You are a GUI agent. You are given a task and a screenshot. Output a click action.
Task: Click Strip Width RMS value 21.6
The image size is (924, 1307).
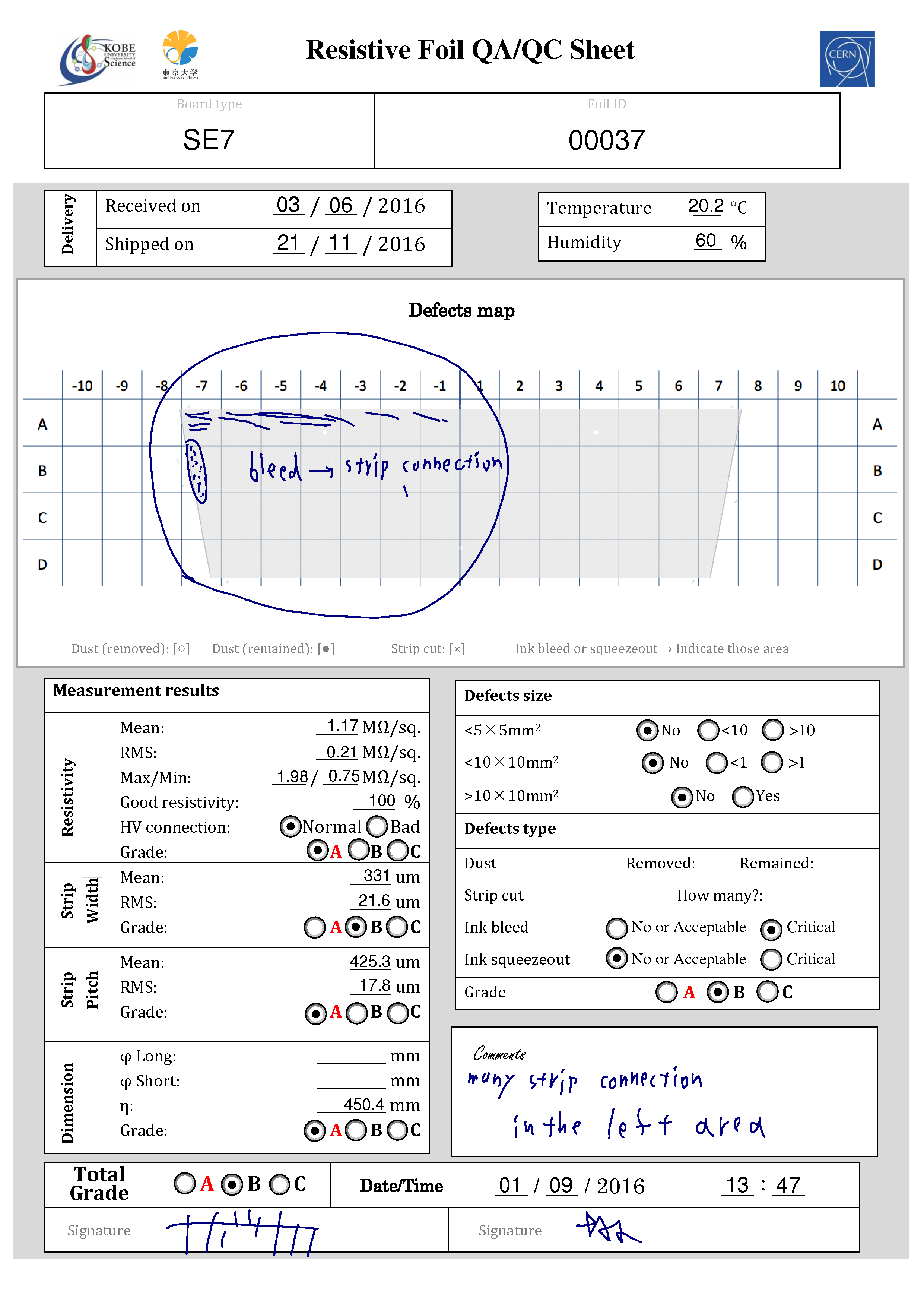point(371,901)
